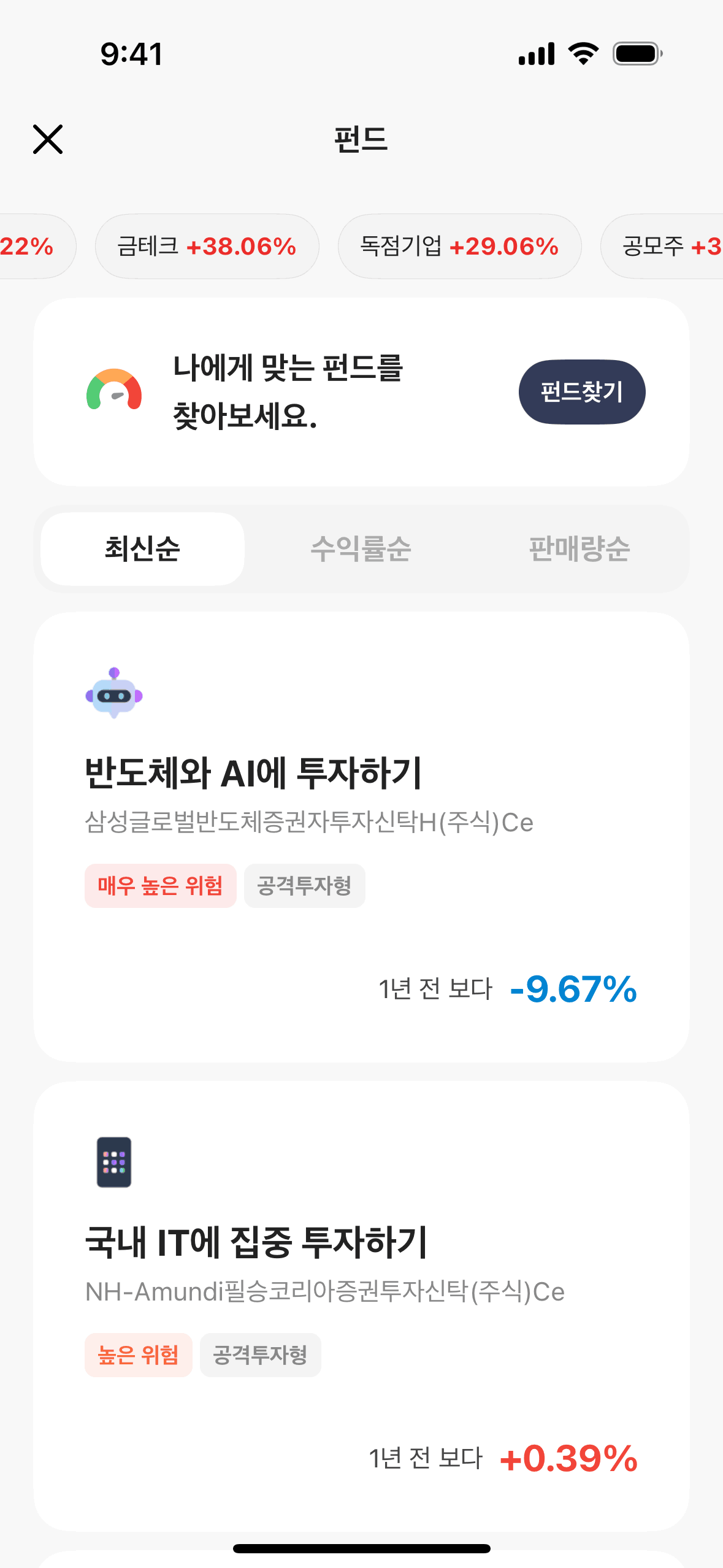The image size is (723, 1568).
Task: Open the 국내 IT에 집중 투자하기 fund title
Action: point(256,1242)
